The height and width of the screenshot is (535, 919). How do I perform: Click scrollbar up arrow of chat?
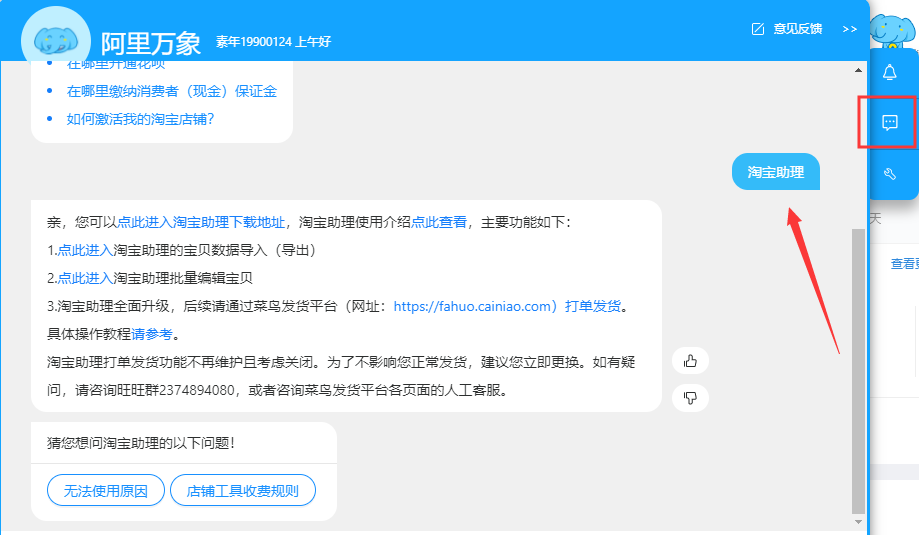[858, 70]
